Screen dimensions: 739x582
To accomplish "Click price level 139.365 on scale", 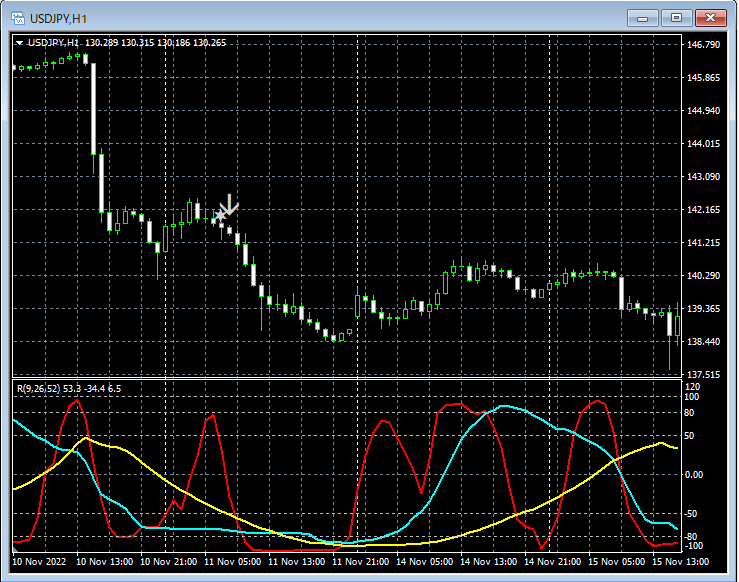I will 704,309.
